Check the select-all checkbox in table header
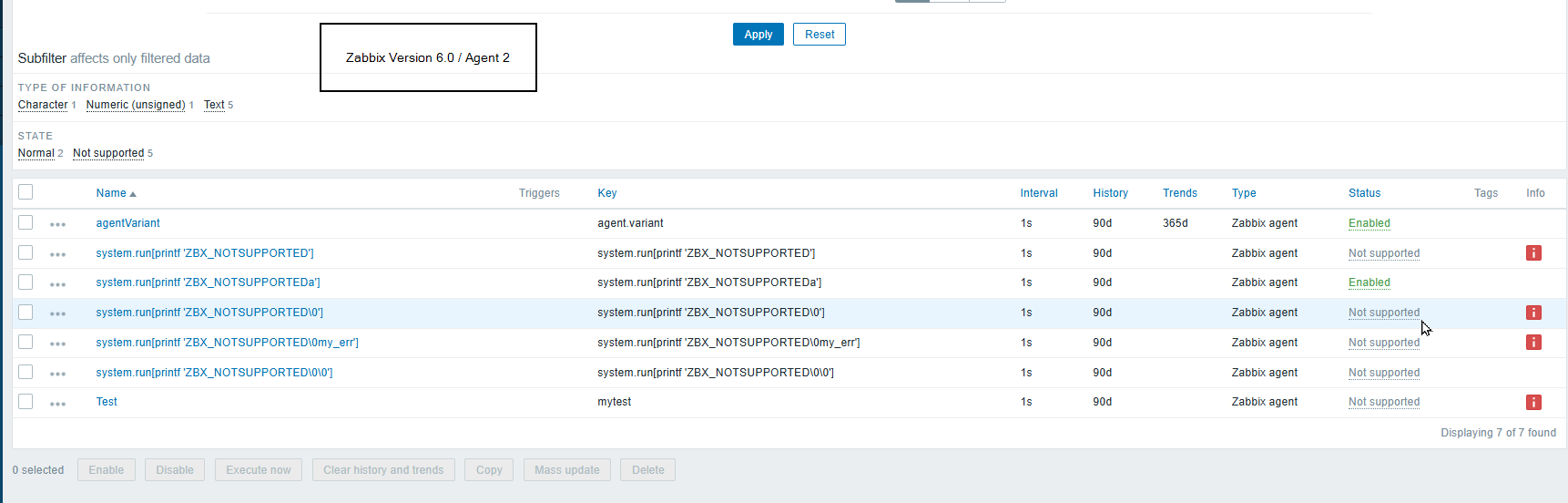The width and height of the screenshot is (1568, 503). click(x=25, y=192)
